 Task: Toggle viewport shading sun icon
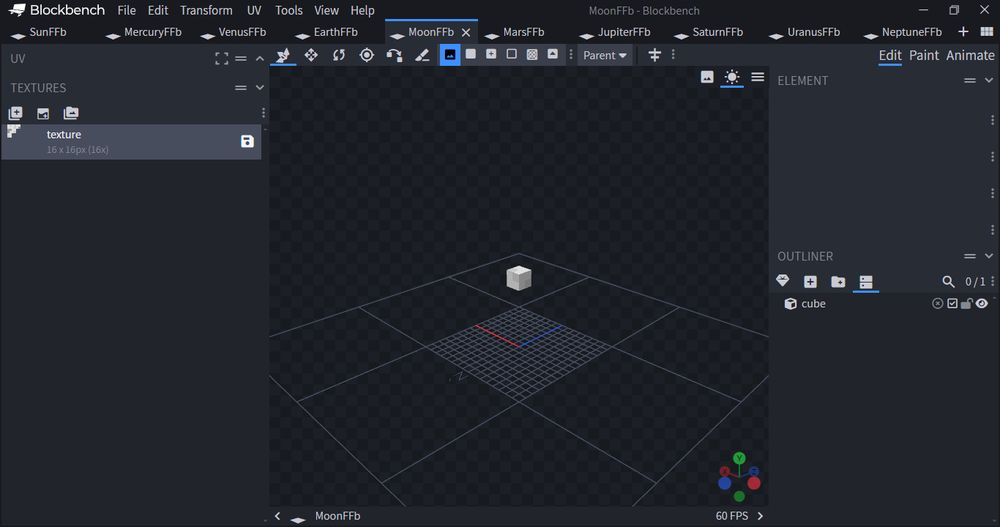(732, 77)
